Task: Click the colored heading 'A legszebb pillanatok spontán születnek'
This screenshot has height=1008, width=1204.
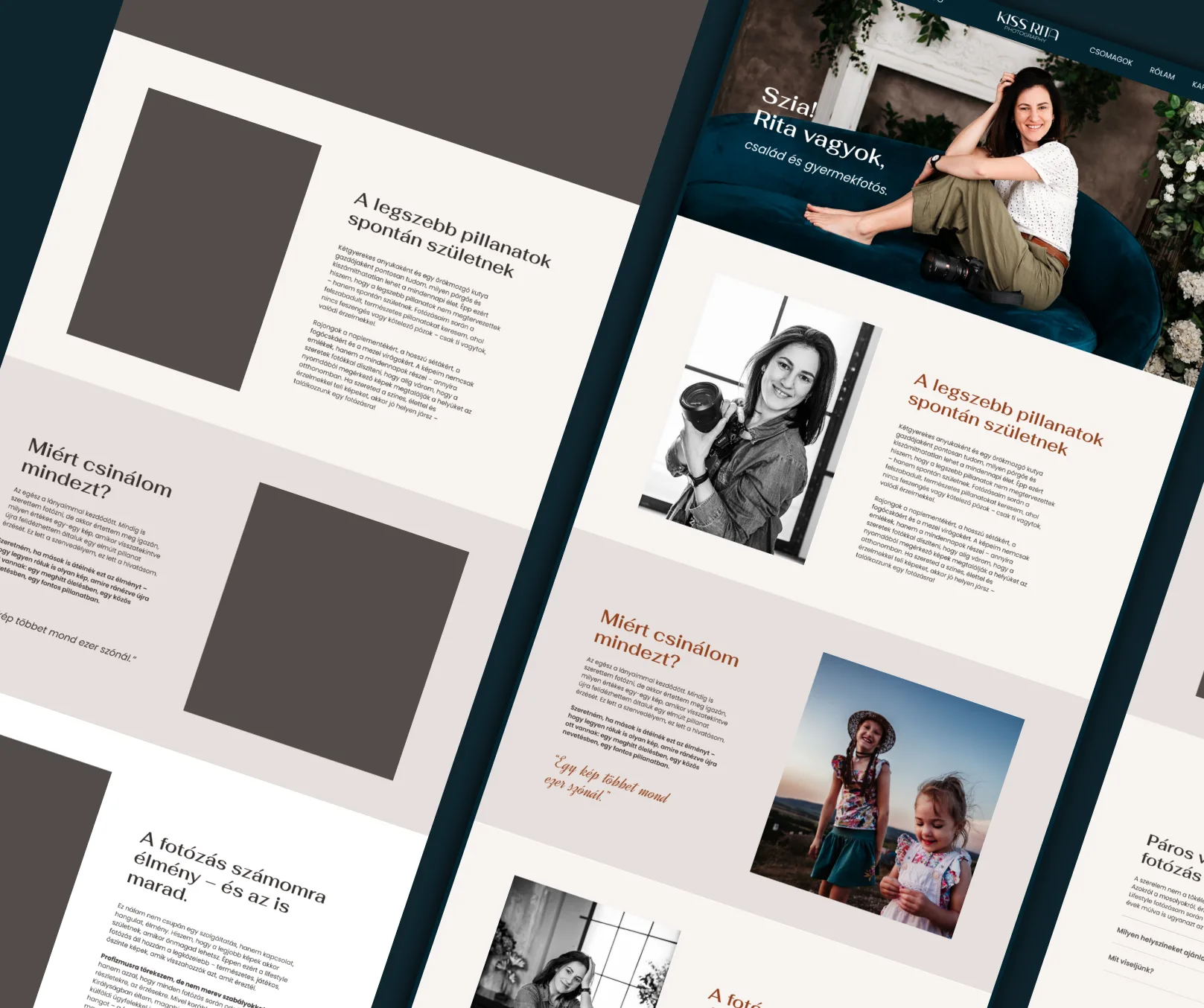Action: pyautogui.click(x=1004, y=414)
